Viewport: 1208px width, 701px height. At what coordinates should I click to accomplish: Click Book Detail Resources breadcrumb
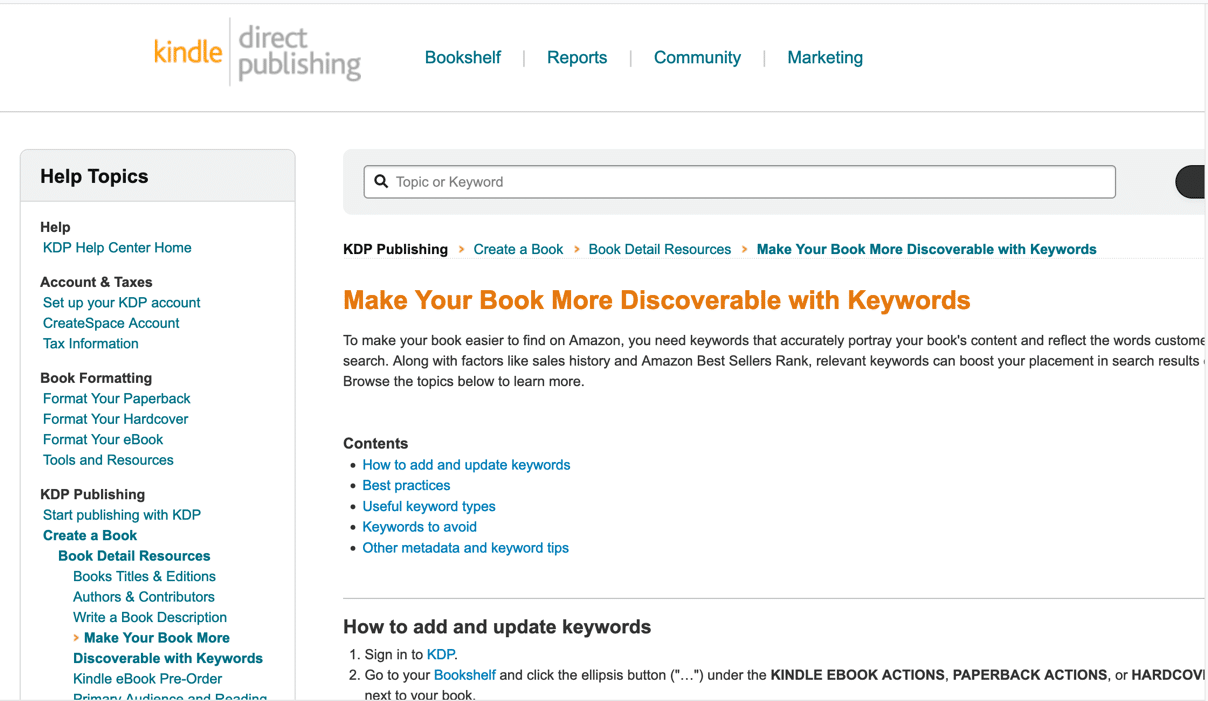click(660, 250)
